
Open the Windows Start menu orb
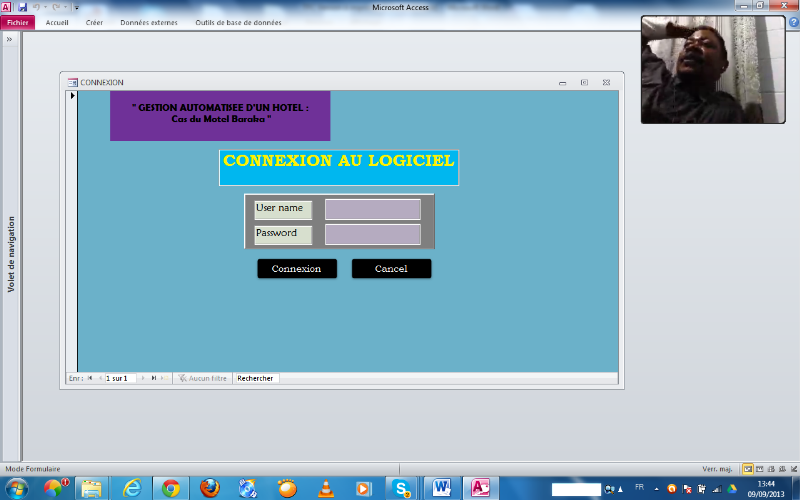click(x=16, y=488)
